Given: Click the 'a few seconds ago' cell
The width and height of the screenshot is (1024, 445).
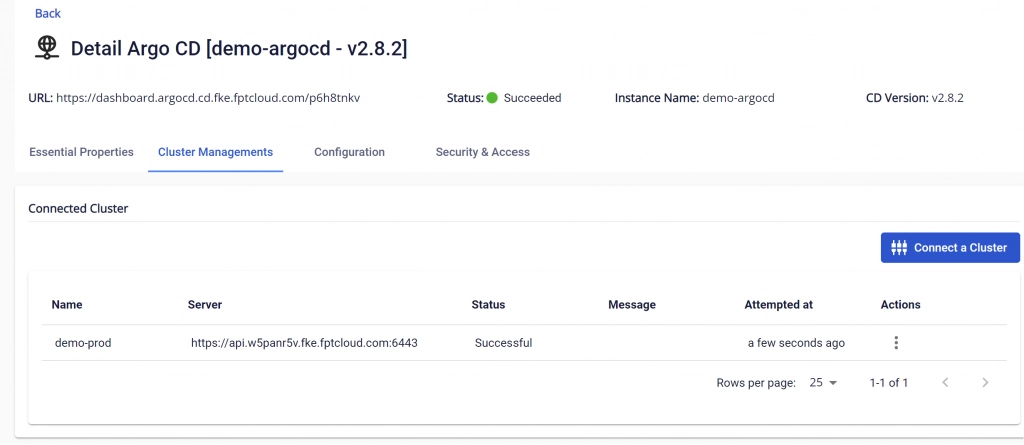Looking at the screenshot, I should (x=796, y=343).
